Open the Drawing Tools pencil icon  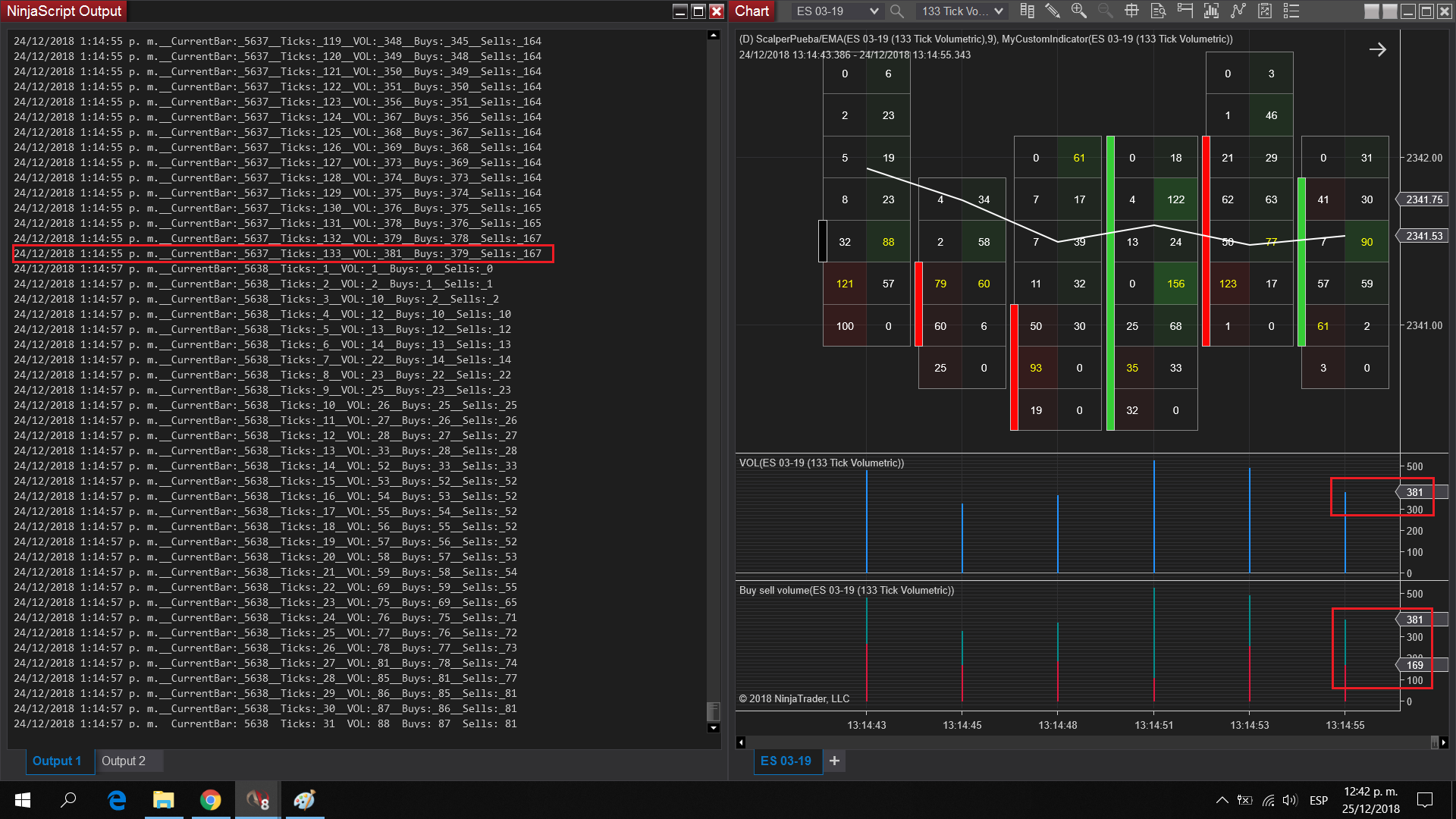pyautogui.click(x=1053, y=11)
